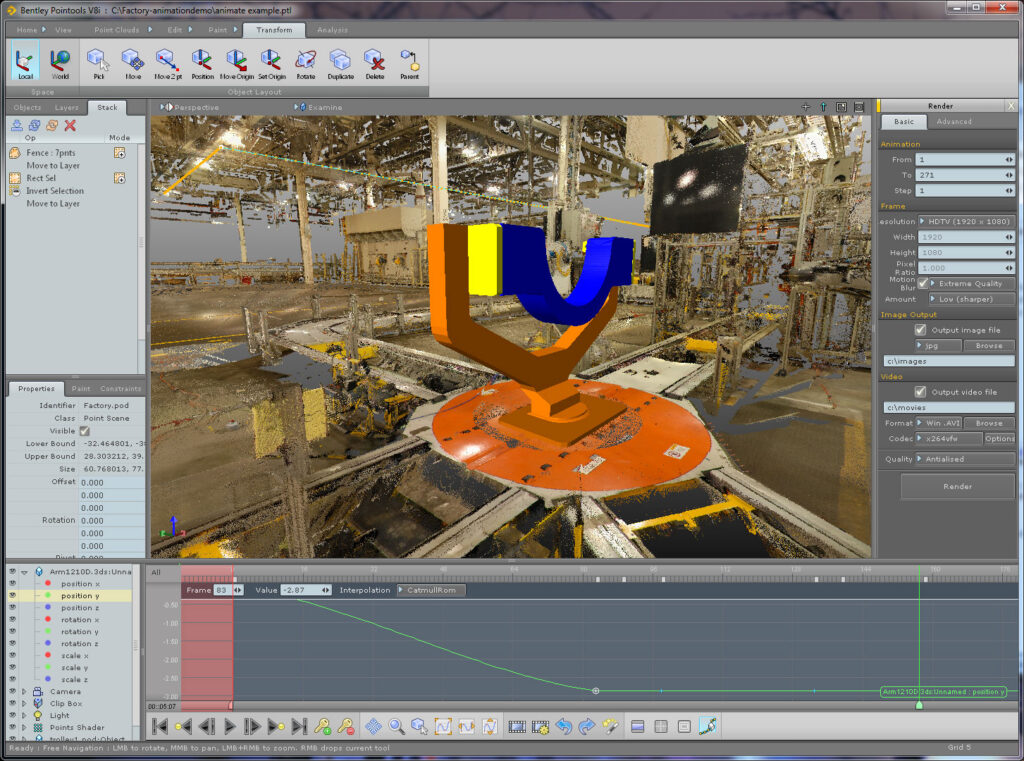Select the Move 2pt tool
Screen dimensions: 1024x761
tap(168, 64)
